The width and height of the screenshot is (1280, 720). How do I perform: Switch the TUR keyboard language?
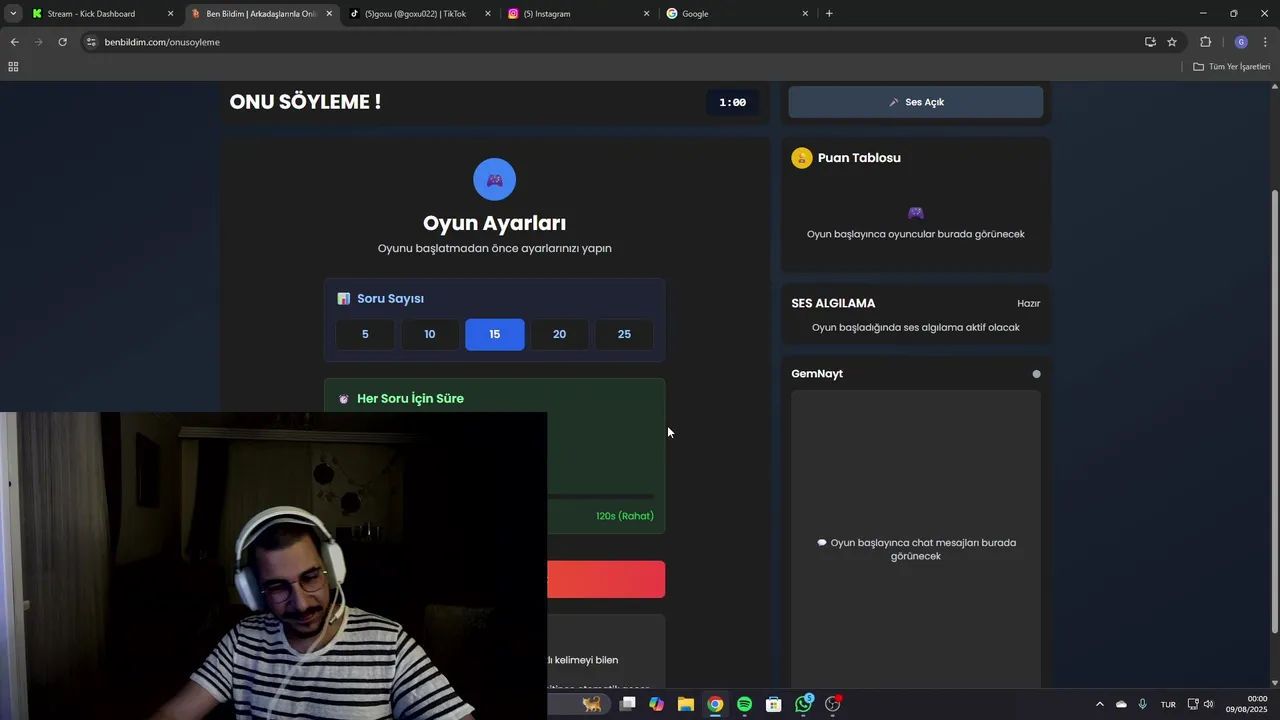tap(1168, 705)
